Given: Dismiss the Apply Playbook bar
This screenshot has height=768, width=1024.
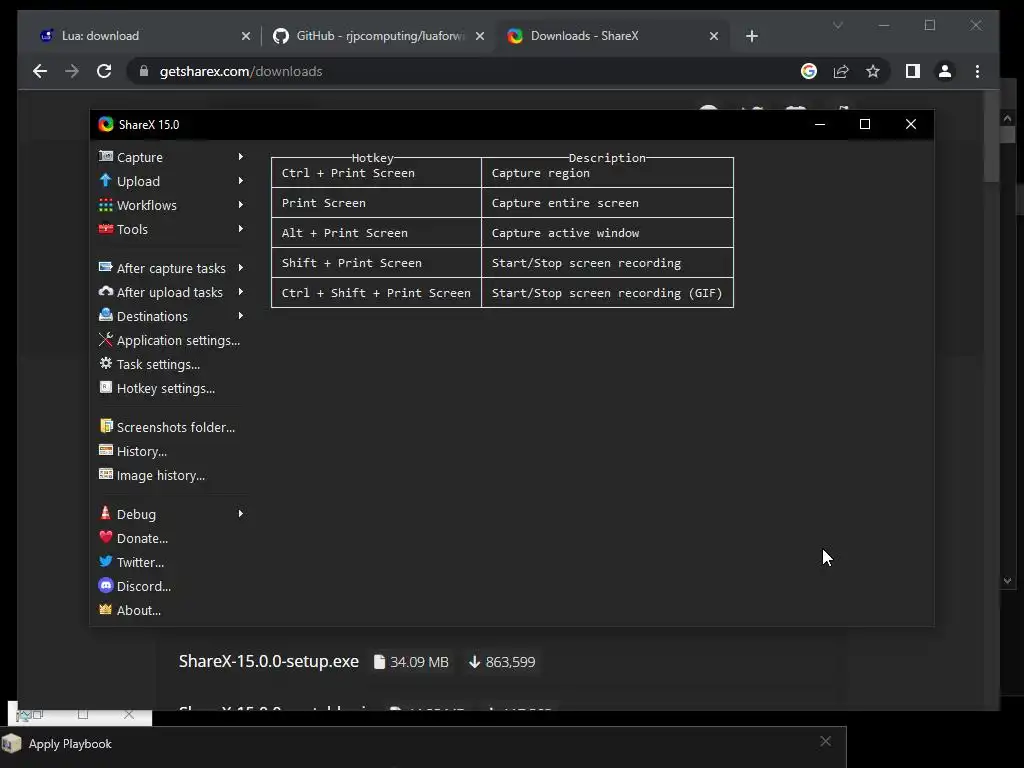Looking at the screenshot, I should tap(825, 741).
